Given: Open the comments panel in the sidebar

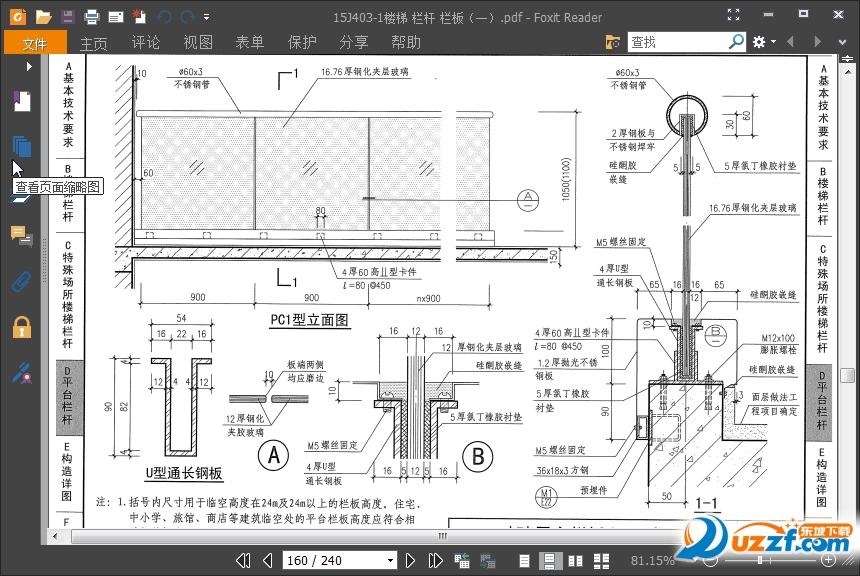Looking at the screenshot, I should click(22, 237).
